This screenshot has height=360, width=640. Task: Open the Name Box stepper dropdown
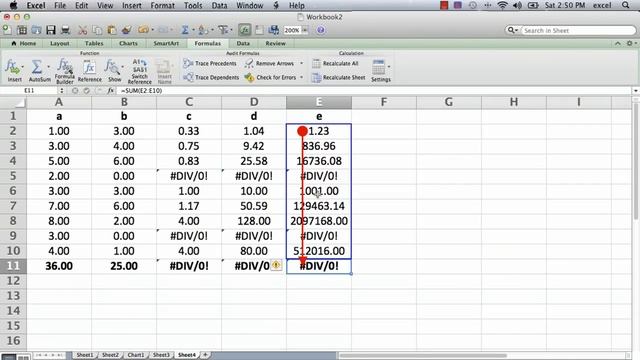[x=62, y=91]
